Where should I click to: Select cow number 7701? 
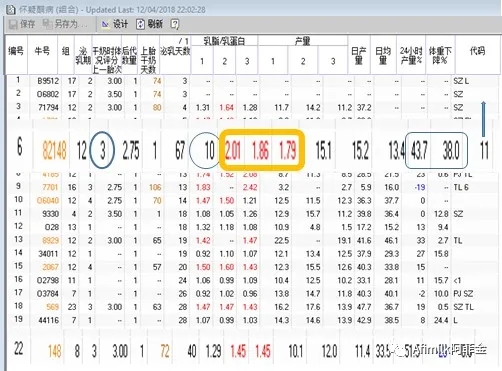coord(50,187)
